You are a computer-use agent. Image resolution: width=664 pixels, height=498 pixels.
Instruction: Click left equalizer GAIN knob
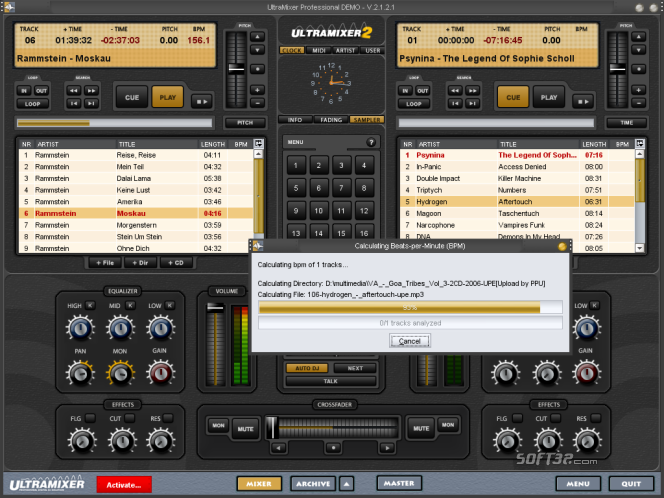pyautogui.click(x=160, y=373)
